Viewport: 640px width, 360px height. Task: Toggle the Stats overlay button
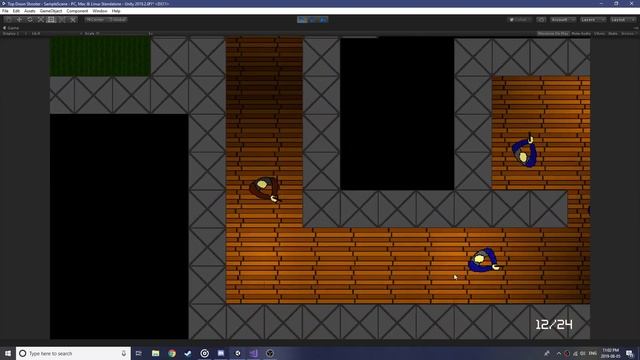pos(613,33)
